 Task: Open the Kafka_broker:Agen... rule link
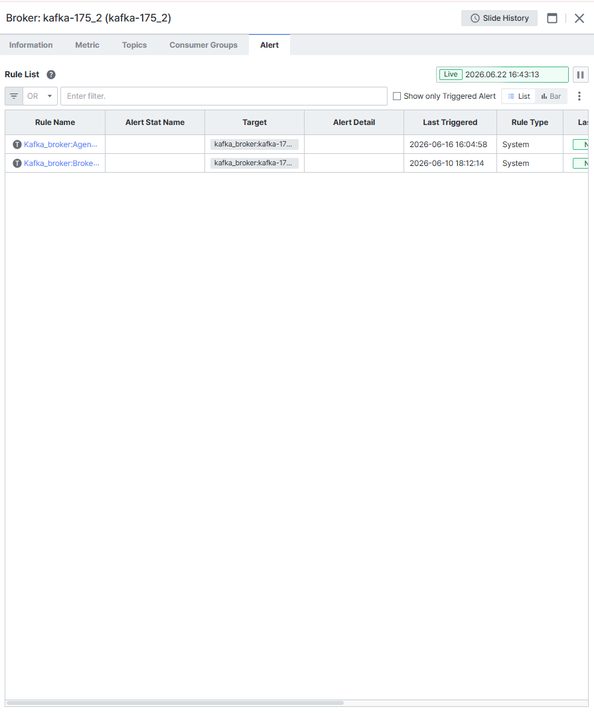click(x=60, y=145)
